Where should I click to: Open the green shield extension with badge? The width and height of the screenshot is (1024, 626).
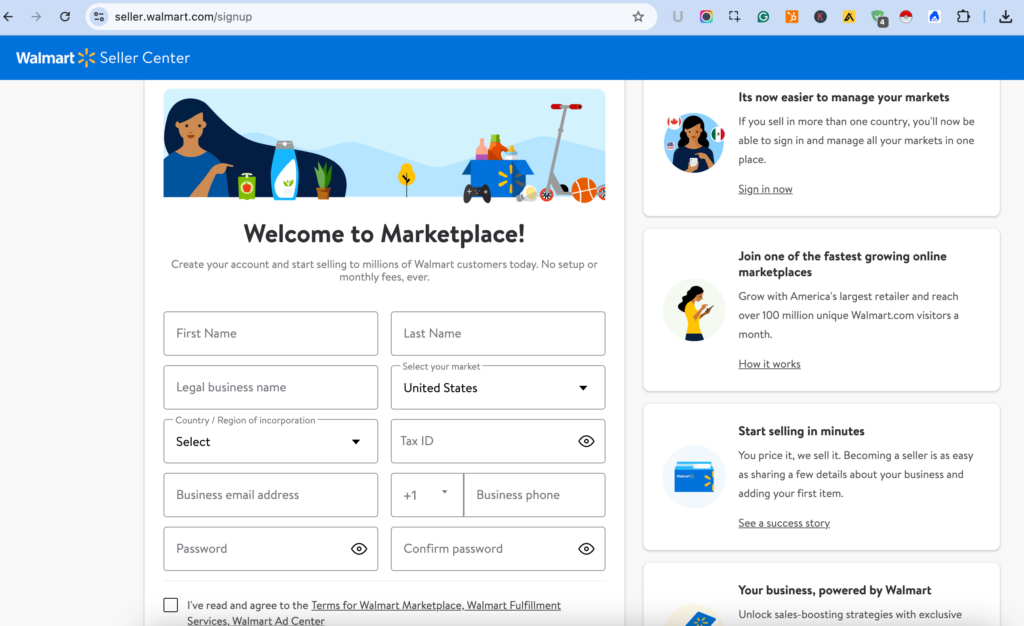click(x=878, y=18)
